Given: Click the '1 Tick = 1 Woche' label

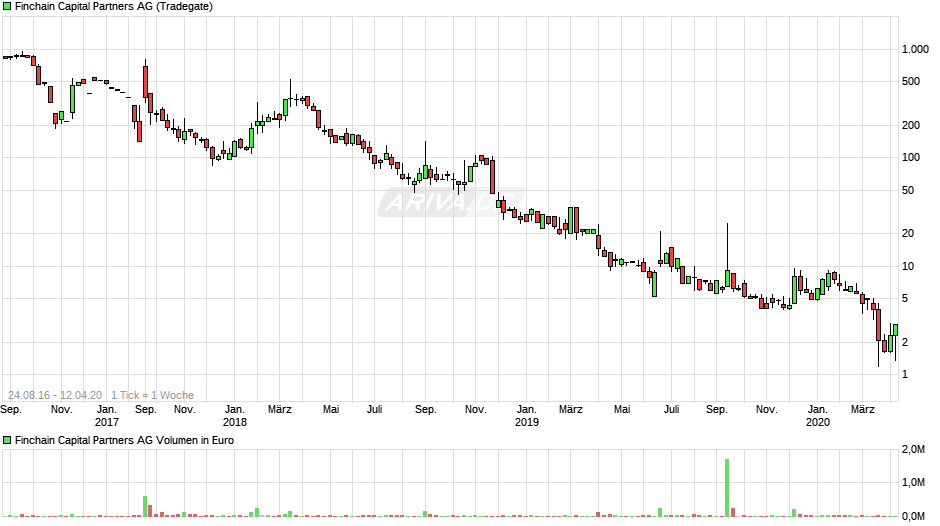Looking at the screenshot, I should (x=152, y=395).
